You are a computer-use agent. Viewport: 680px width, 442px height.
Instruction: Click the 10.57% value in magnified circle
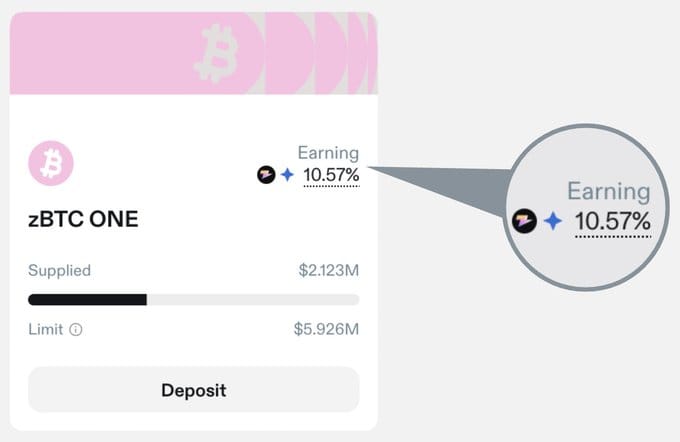(613, 223)
